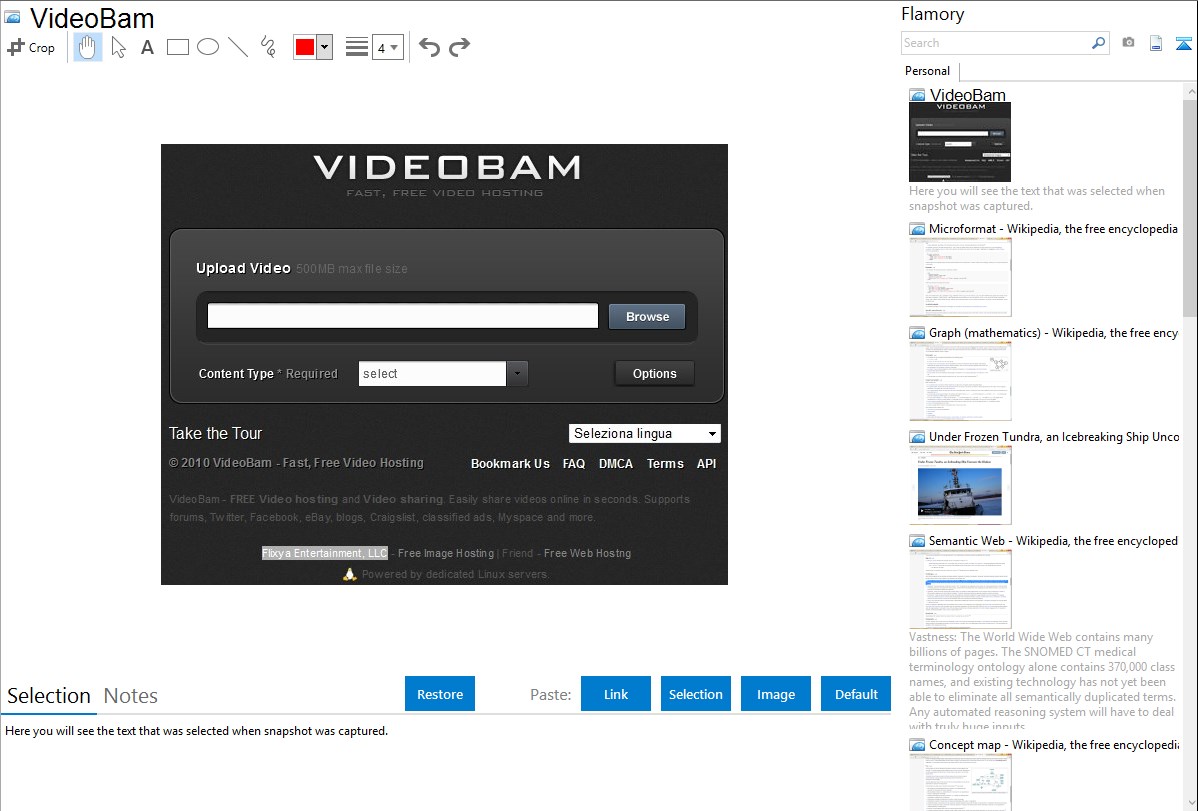Click the Paste Link button
The width and height of the screenshot is (1198, 811).
pos(616,694)
